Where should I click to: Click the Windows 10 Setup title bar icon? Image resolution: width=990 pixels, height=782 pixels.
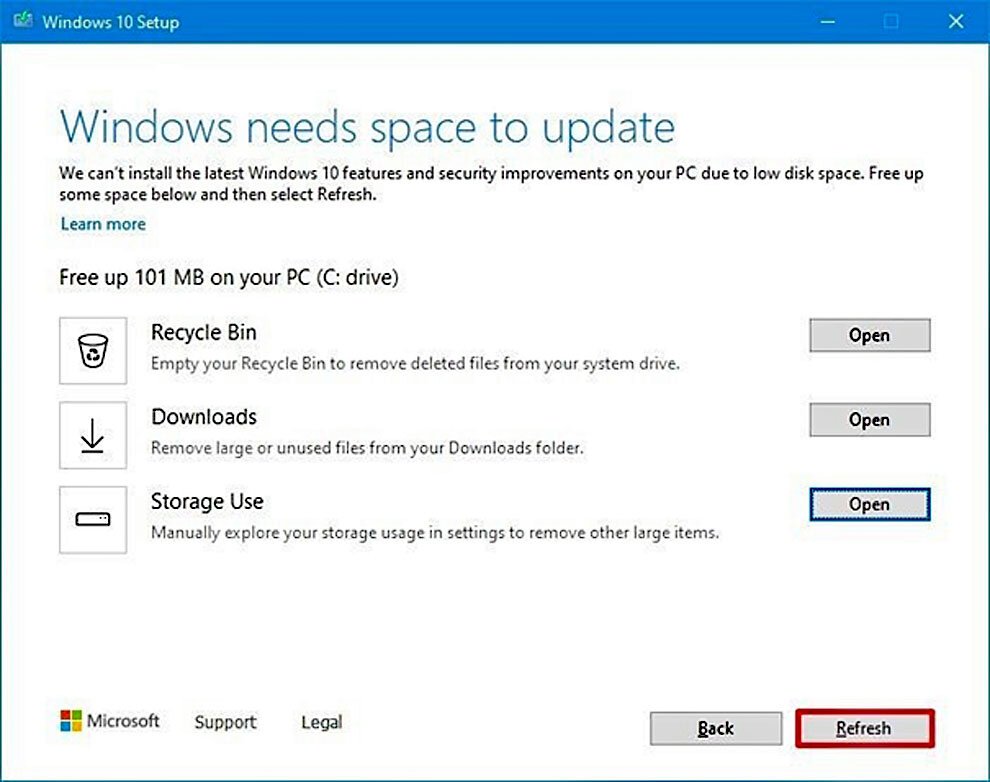coord(23,21)
